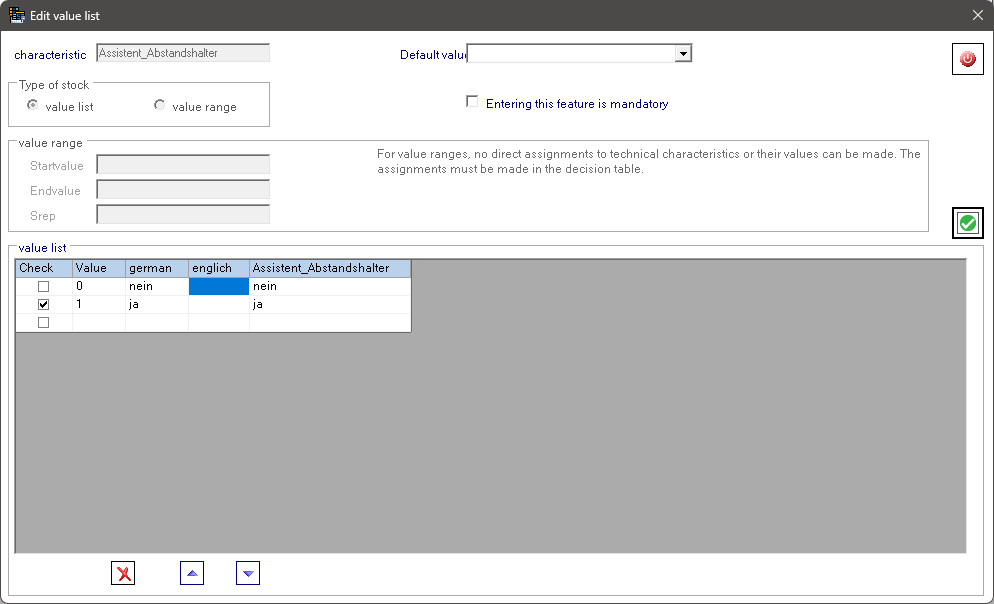Viewport: 994px width, 604px height.
Task: Delete selected value using red X icon
Action: [x=122, y=573]
